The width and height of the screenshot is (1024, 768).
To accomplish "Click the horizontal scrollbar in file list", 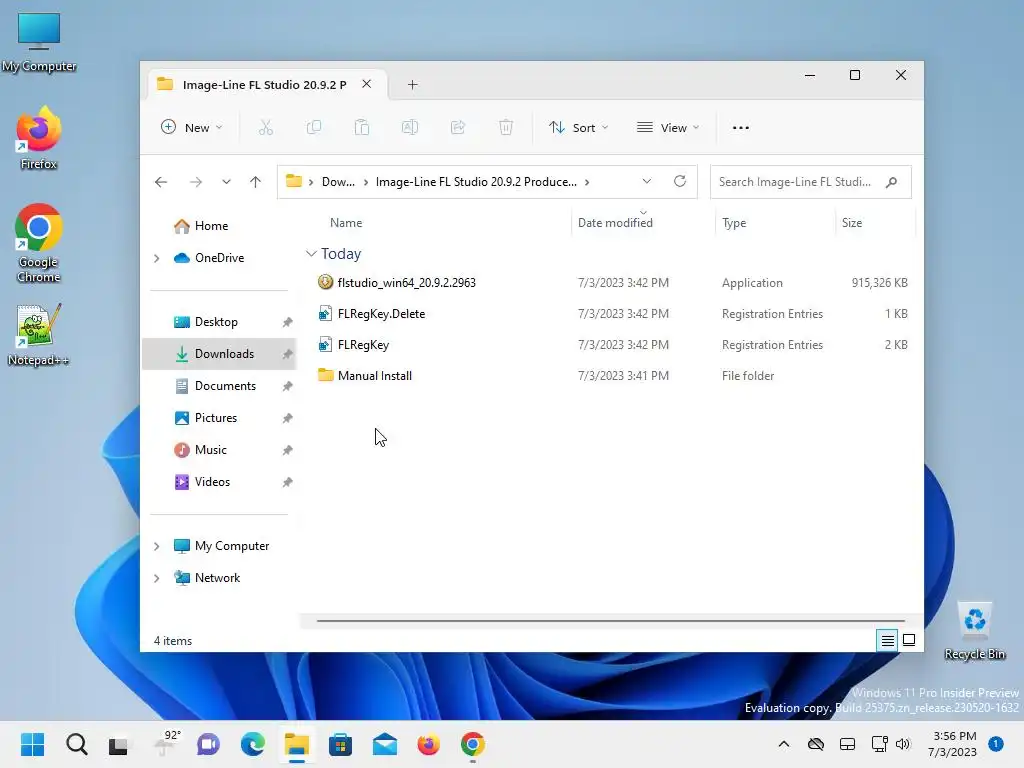I will 611,620.
